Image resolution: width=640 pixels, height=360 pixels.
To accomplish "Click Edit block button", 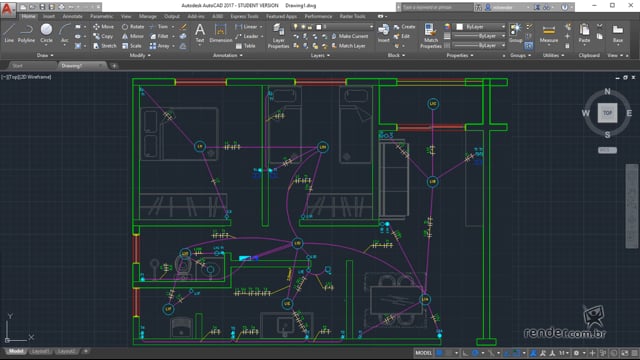I will click(x=402, y=36).
